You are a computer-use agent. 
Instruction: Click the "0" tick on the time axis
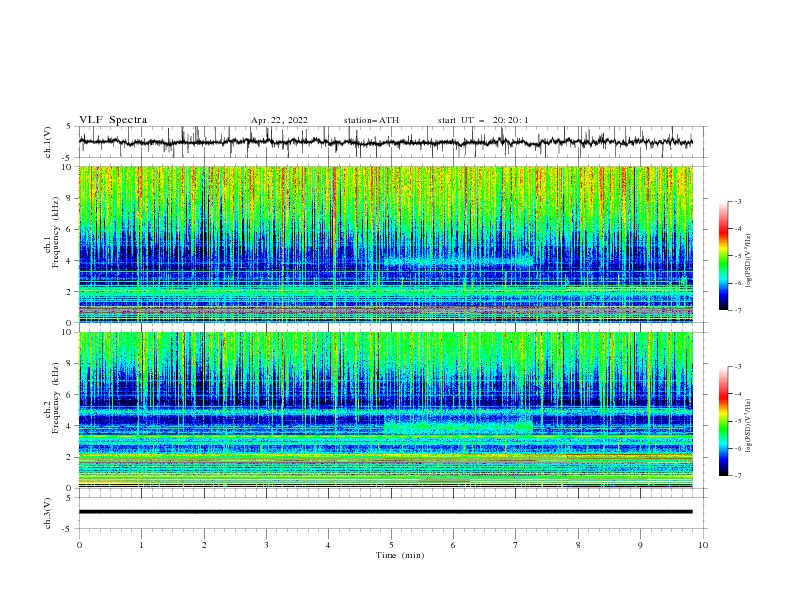tap(79, 545)
